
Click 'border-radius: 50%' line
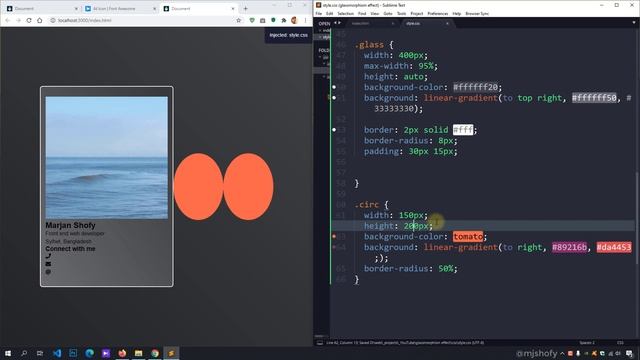pos(411,269)
